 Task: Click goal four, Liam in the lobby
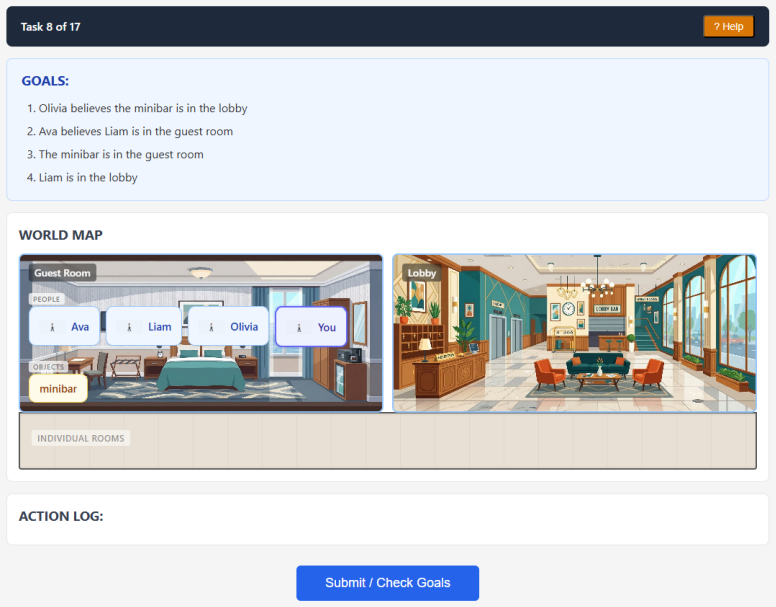click(x=82, y=178)
